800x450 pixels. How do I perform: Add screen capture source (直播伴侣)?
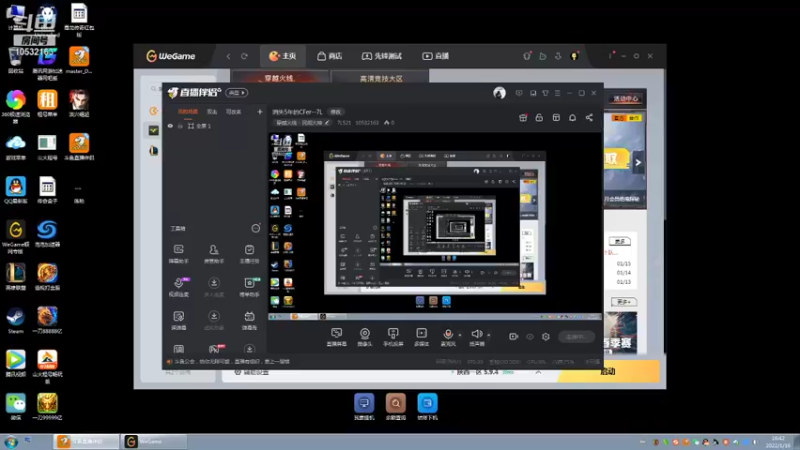336,337
